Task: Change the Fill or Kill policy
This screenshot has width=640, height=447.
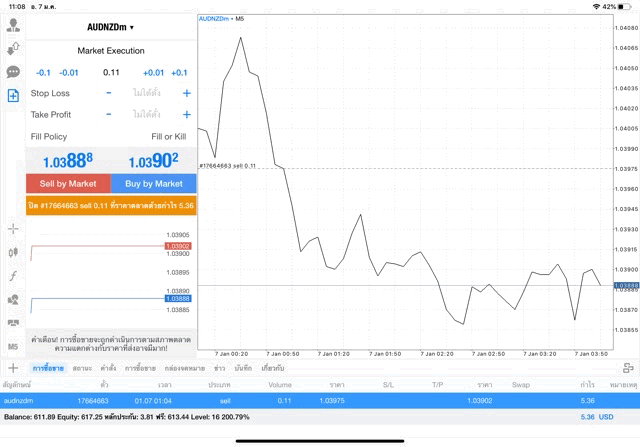Action: tap(168, 136)
